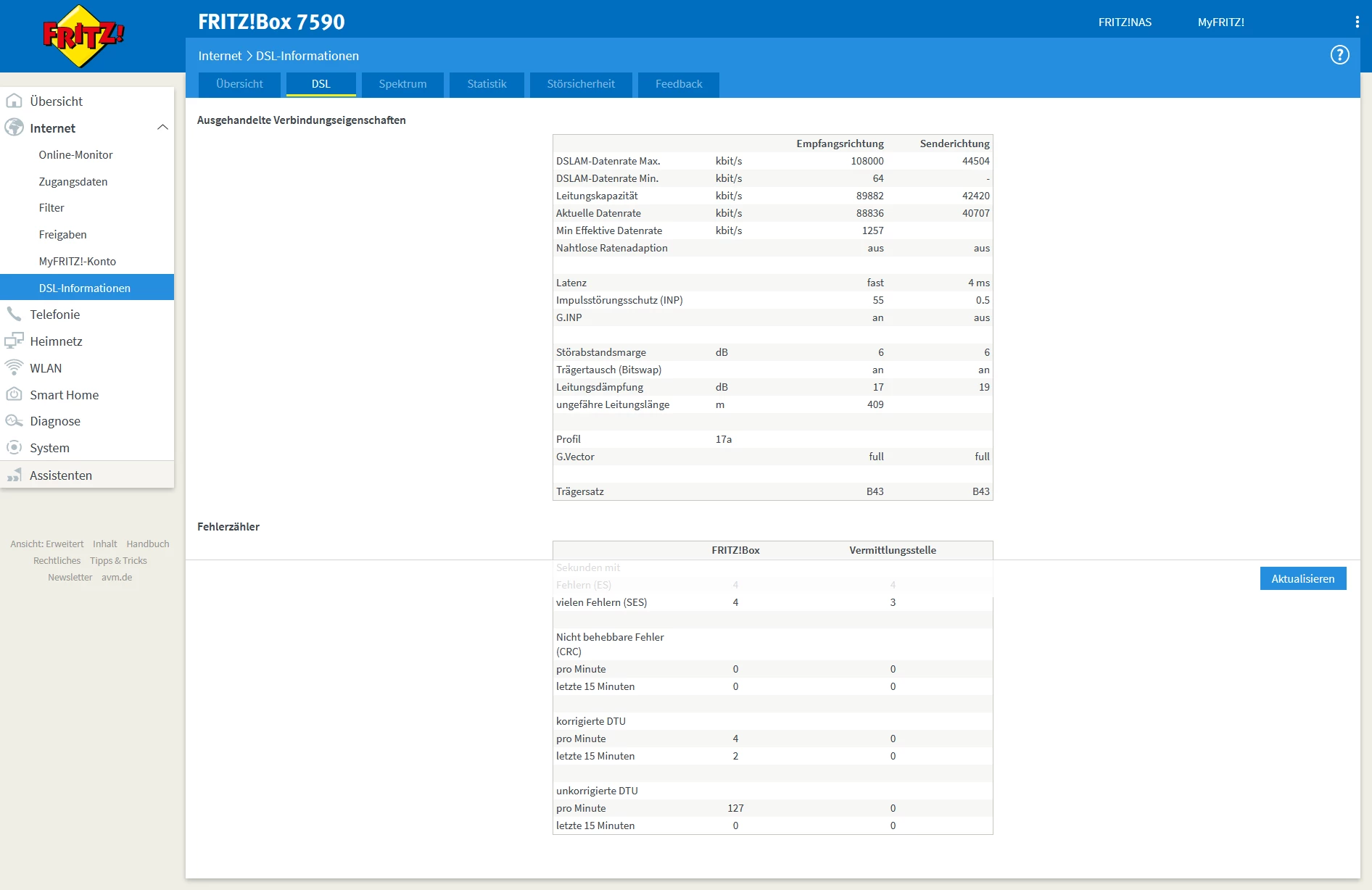Open Telefonie menu label
Image resolution: width=1372 pixels, height=890 pixels.
pos(54,315)
